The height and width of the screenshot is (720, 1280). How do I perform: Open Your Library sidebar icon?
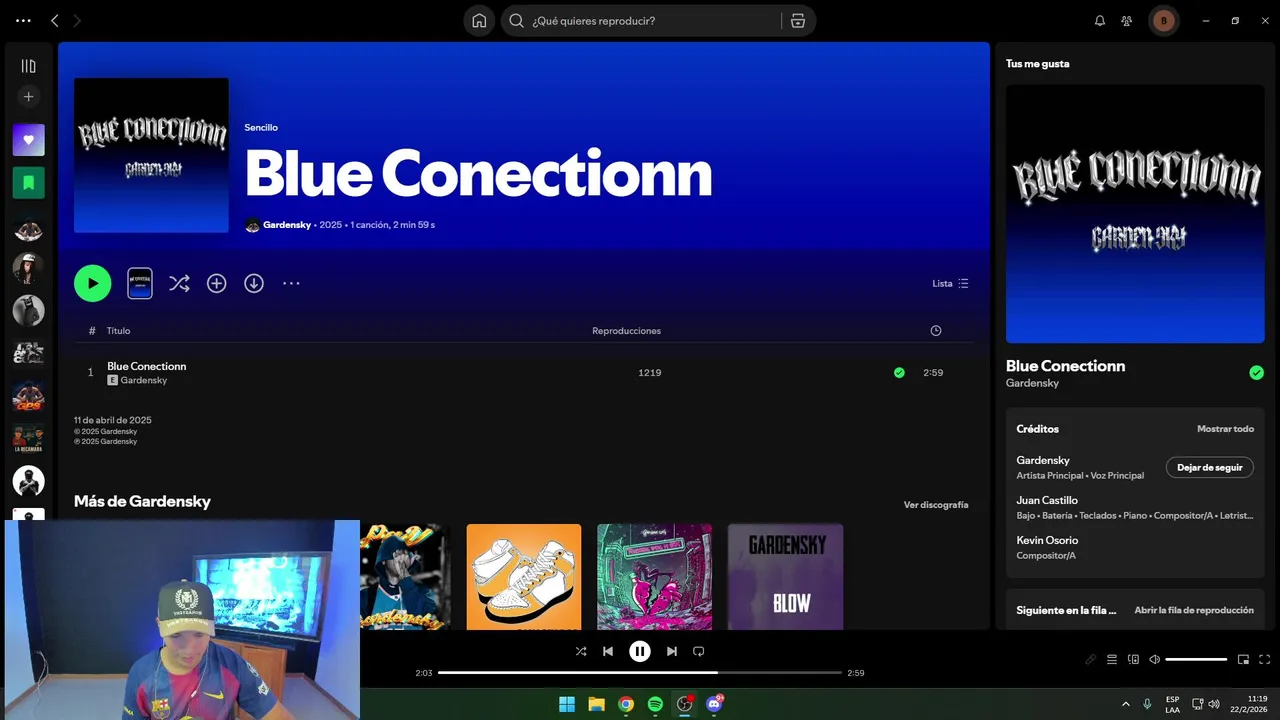(28, 66)
